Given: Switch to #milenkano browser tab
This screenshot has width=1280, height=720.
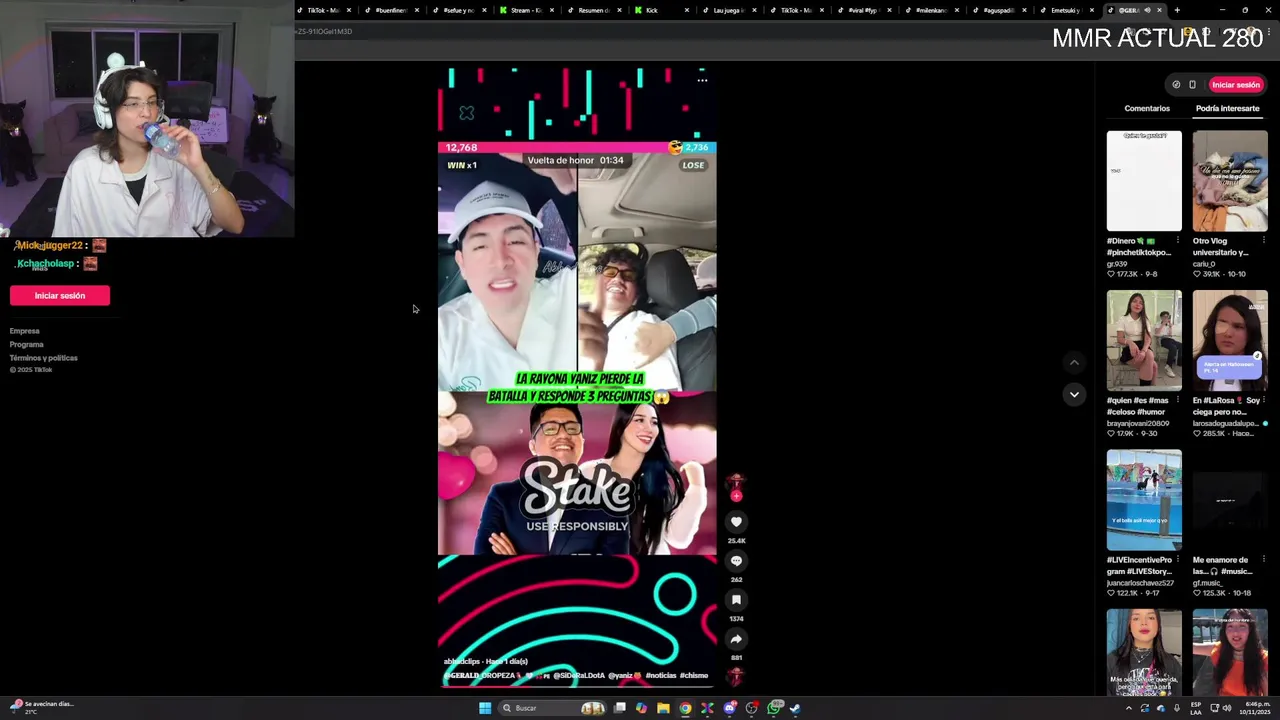Looking at the screenshot, I should coord(931,10).
